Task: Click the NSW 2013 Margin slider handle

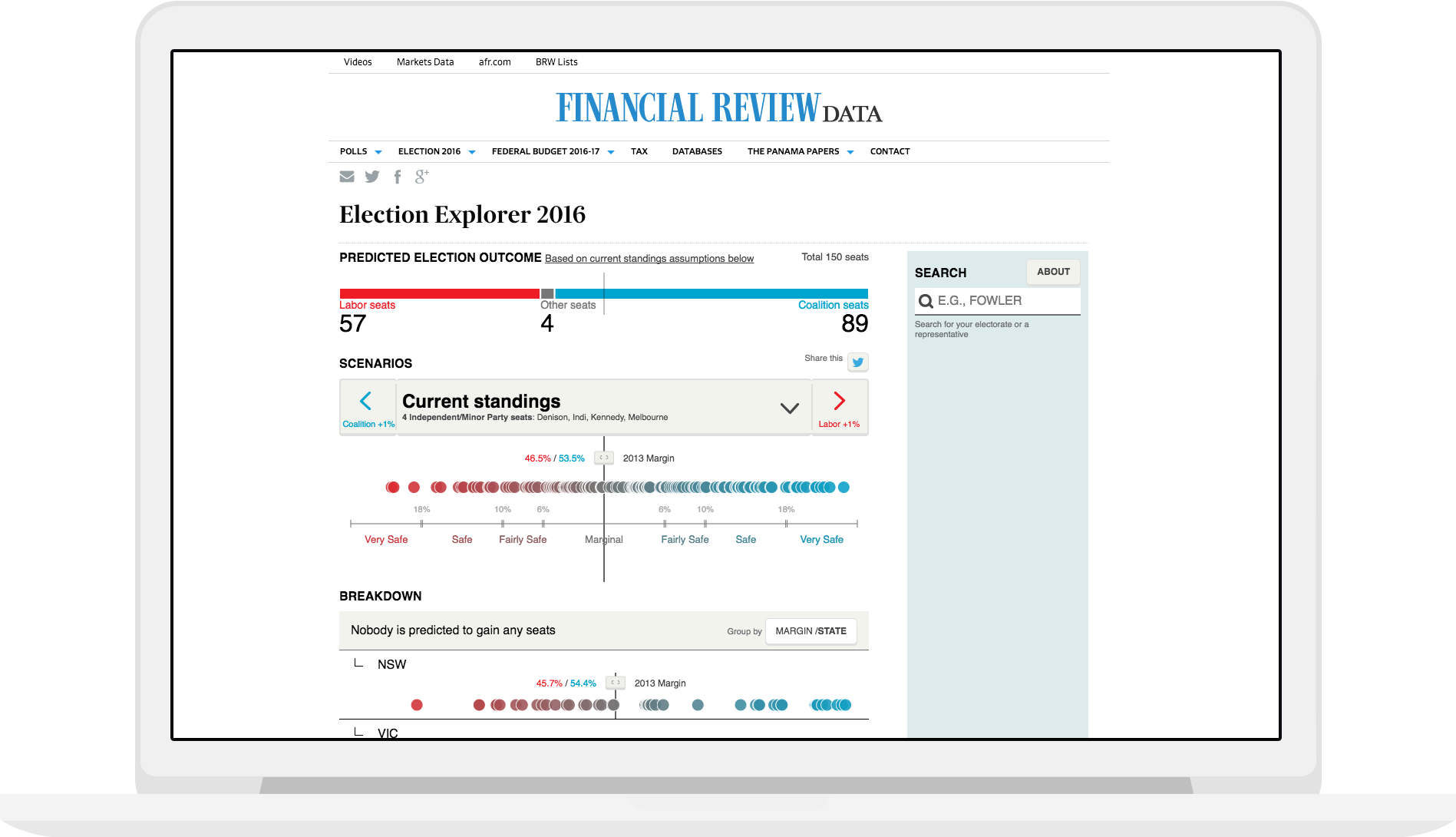Action: click(x=616, y=683)
